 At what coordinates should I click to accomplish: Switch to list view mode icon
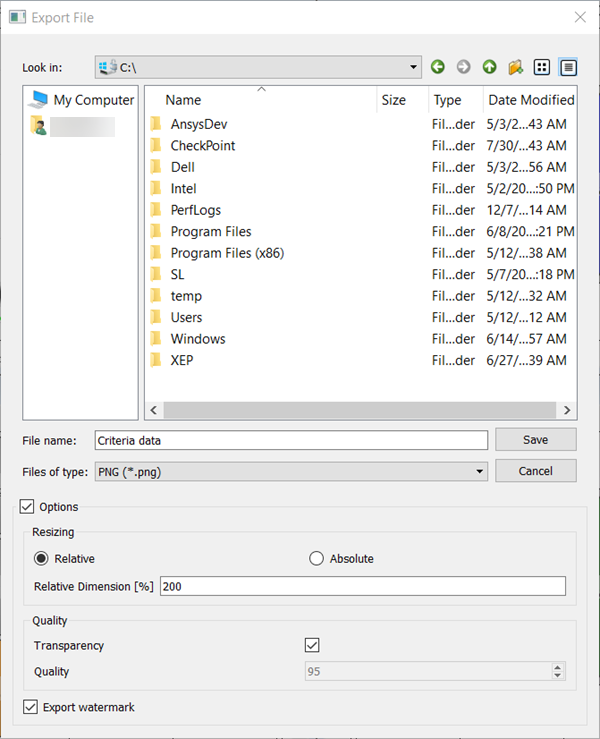click(x=542, y=67)
